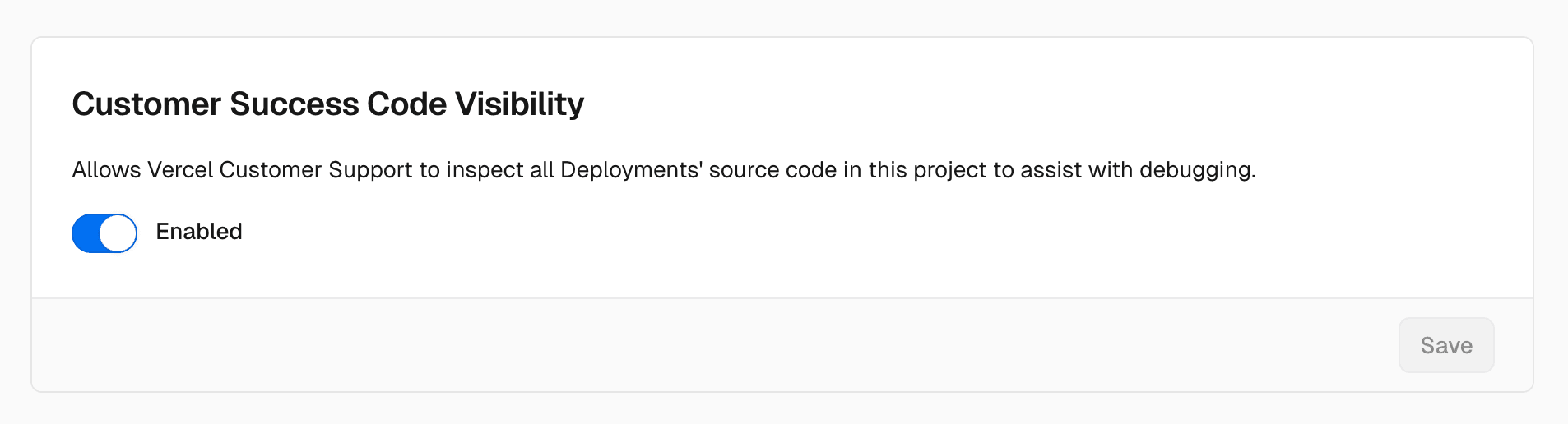
Task: Click the "Enabled" label beside the switch
Action: [199, 232]
